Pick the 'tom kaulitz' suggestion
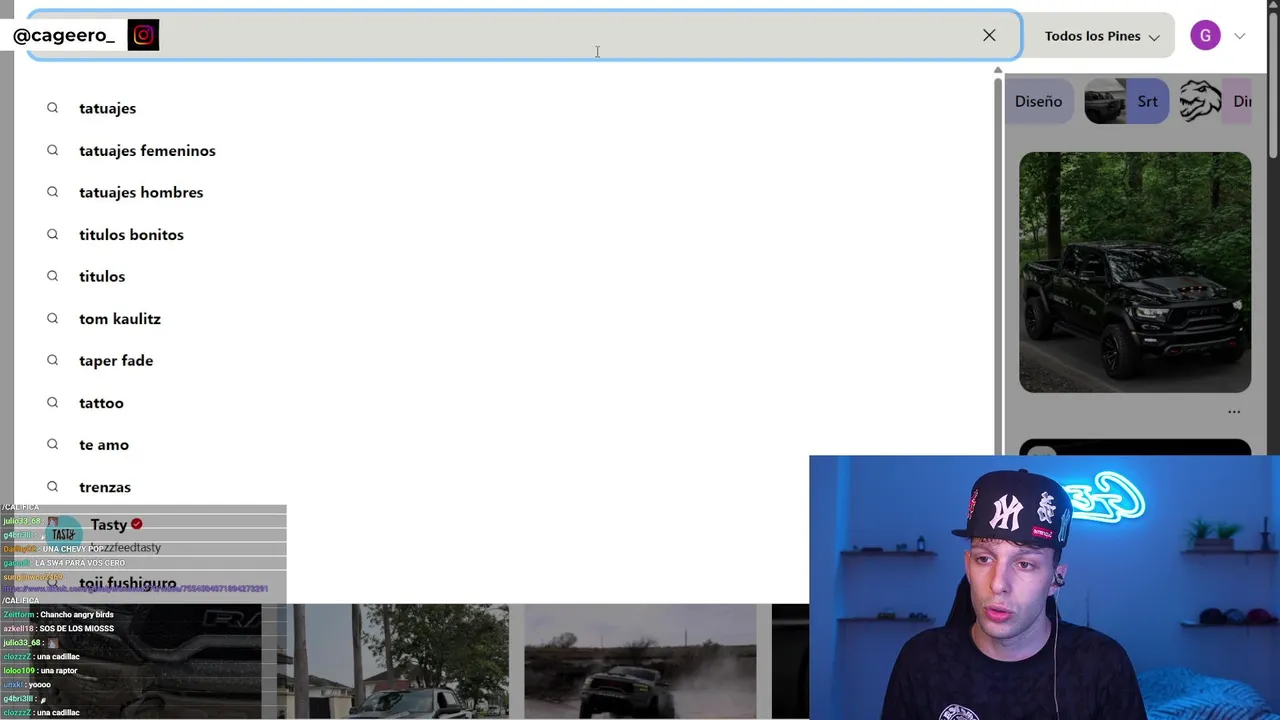The width and height of the screenshot is (1280, 720). 120,318
